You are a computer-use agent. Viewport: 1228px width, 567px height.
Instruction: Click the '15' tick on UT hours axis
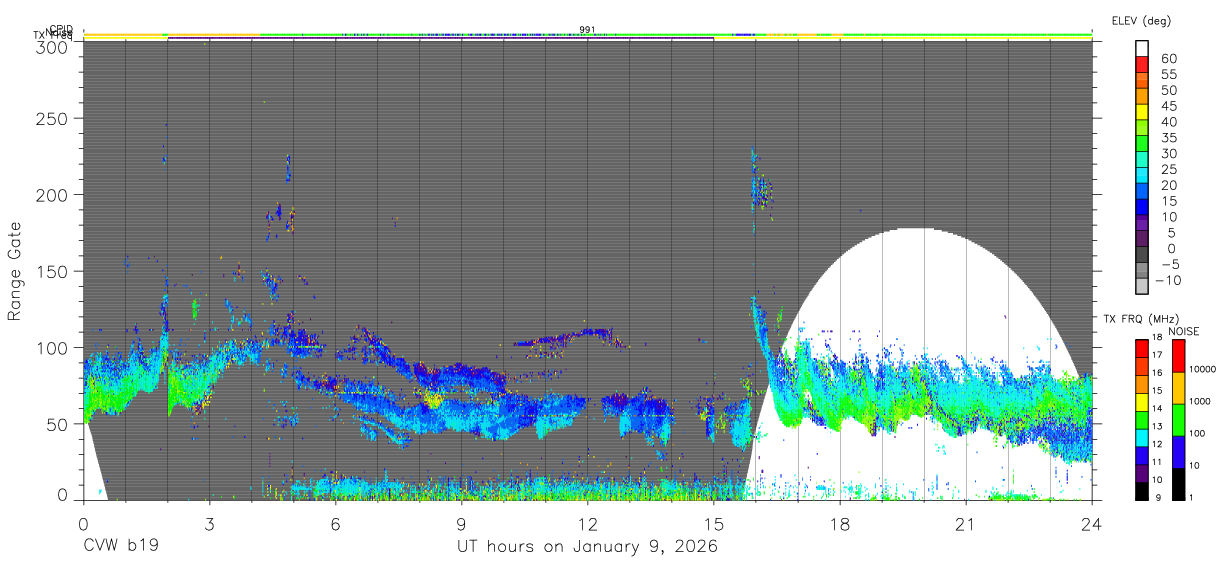coord(714,524)
